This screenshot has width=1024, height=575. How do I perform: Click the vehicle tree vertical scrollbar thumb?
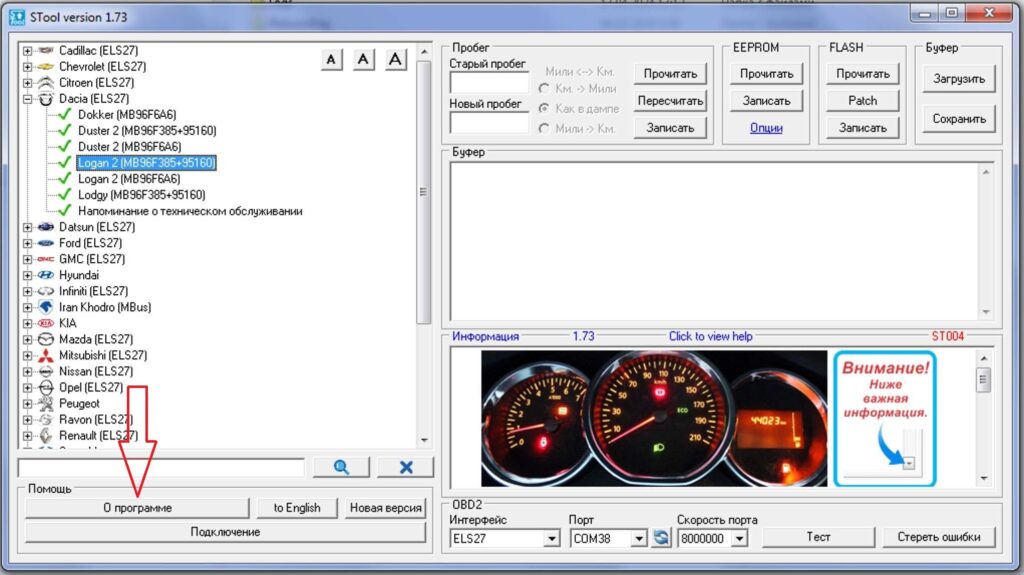(423, 192)
